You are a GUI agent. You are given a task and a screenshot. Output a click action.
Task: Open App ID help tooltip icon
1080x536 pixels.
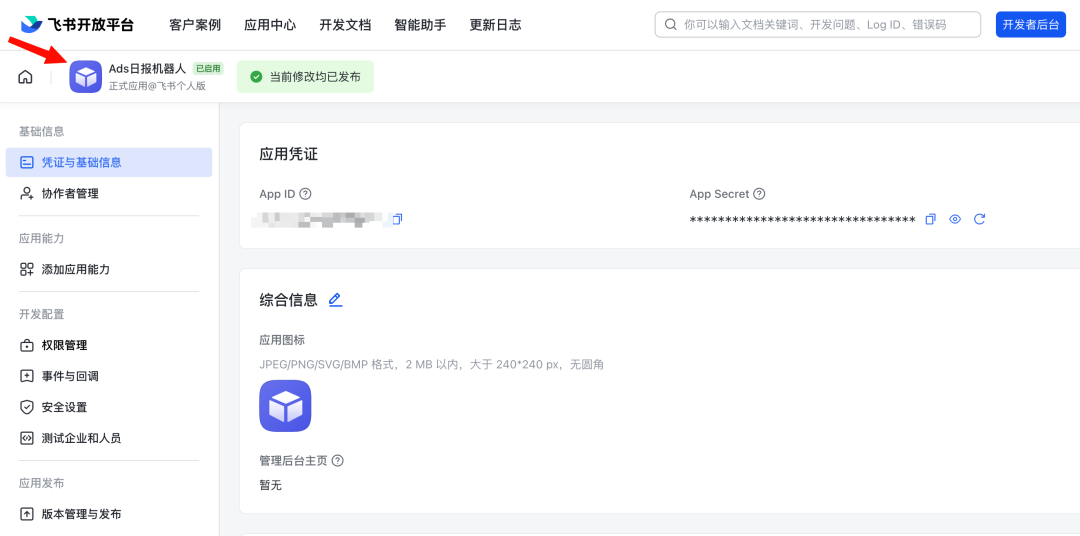[306, 194]
